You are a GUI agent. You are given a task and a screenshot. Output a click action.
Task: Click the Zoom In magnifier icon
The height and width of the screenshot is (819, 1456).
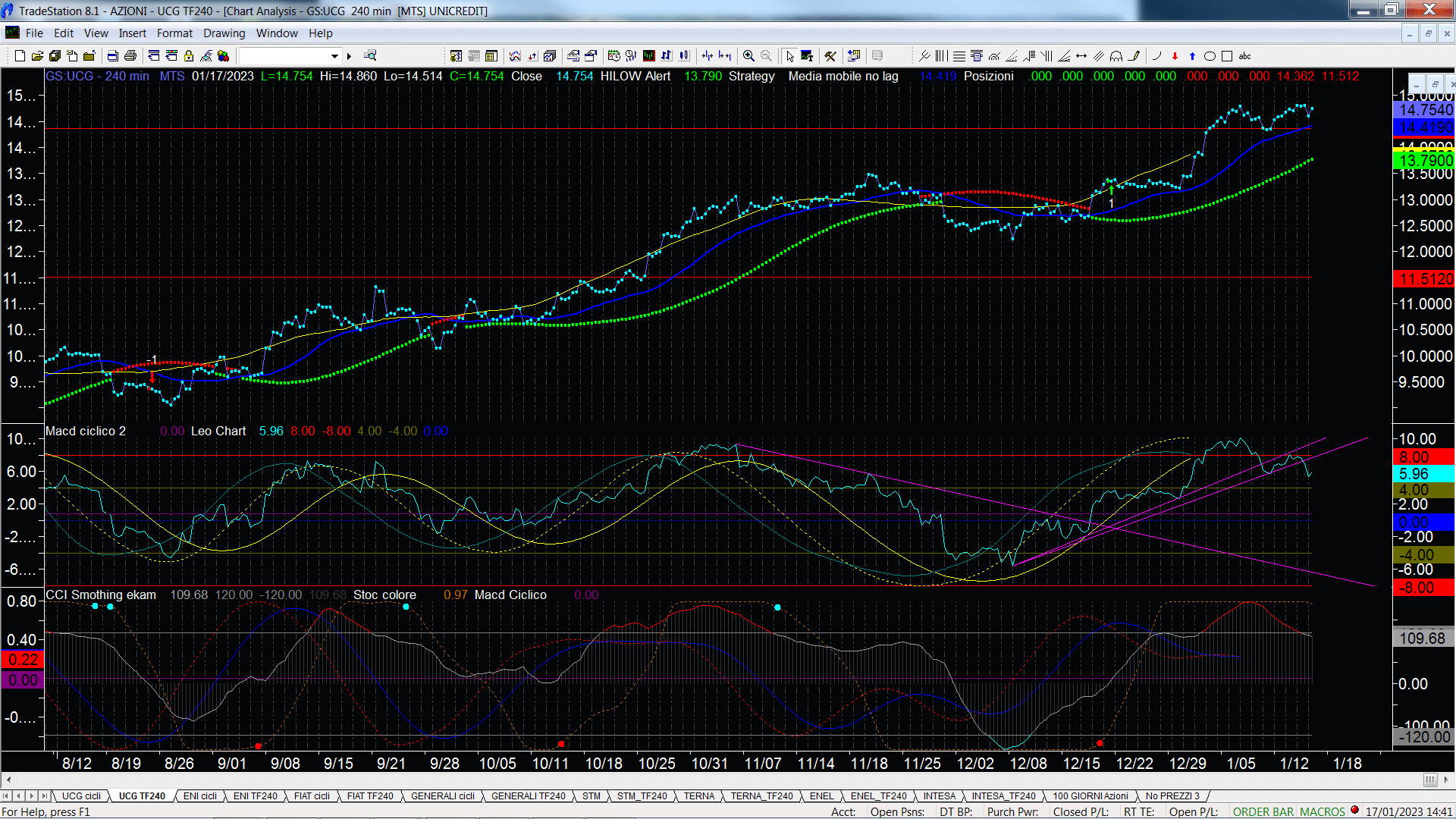(748, 55)
